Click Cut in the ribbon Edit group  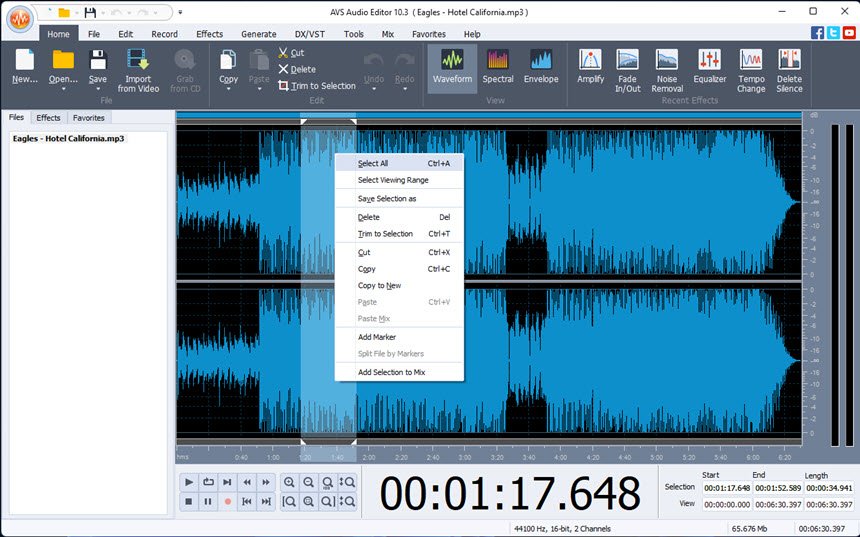tap(291, 53)
